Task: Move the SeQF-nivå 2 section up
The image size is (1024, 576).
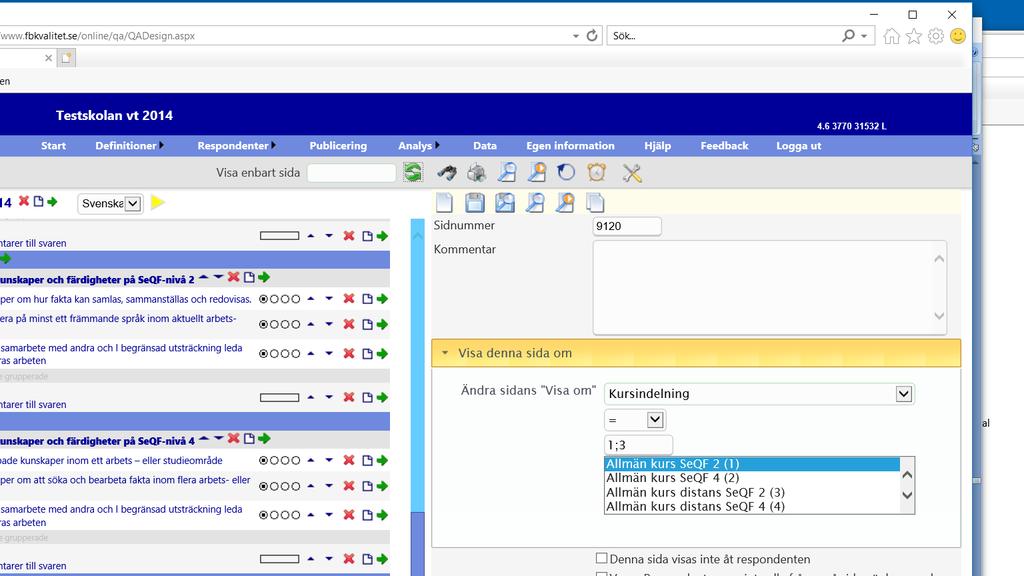Action: pyautogui.click(x=204, y=277)
